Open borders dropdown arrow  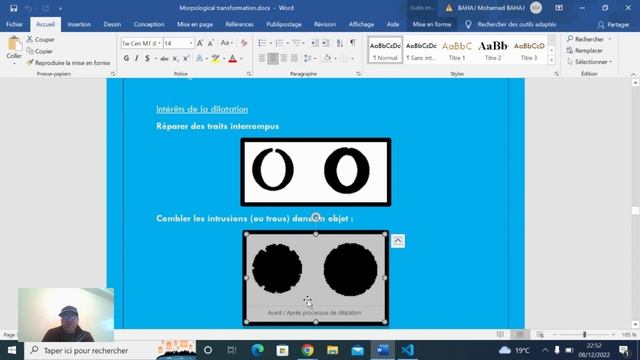tap(352, 58)
